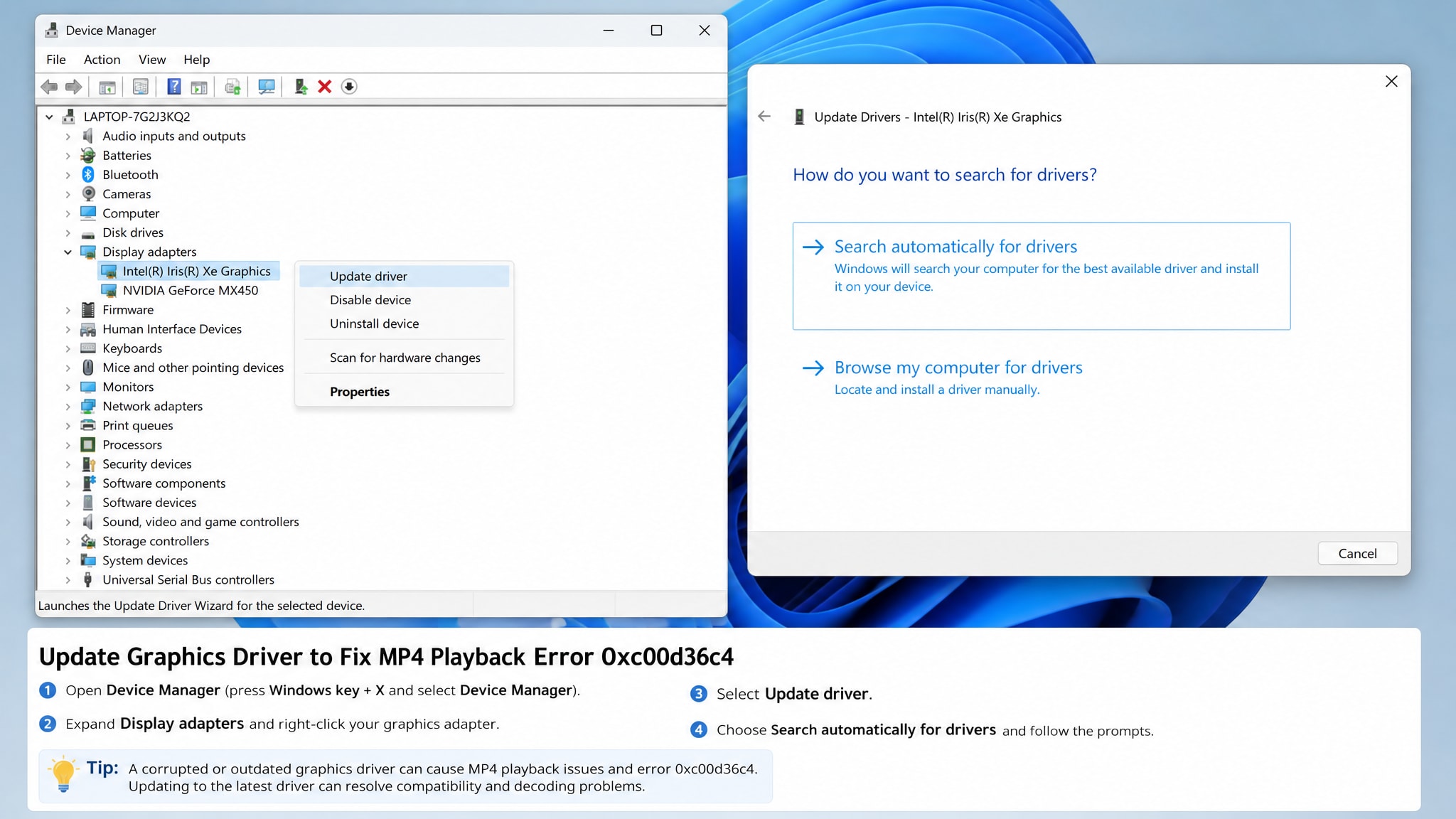Click the blue Help question-mark toolbar icon

[x=173, y=87]
